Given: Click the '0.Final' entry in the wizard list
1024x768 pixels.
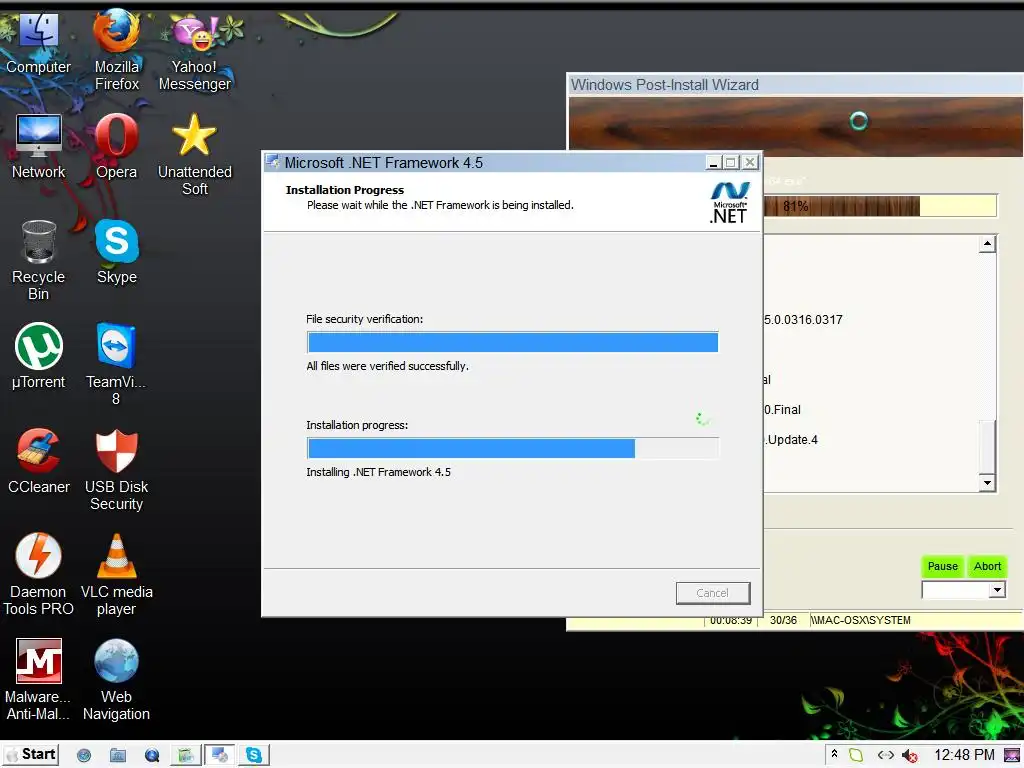Looking at the screenshot, I should (782, 409).
